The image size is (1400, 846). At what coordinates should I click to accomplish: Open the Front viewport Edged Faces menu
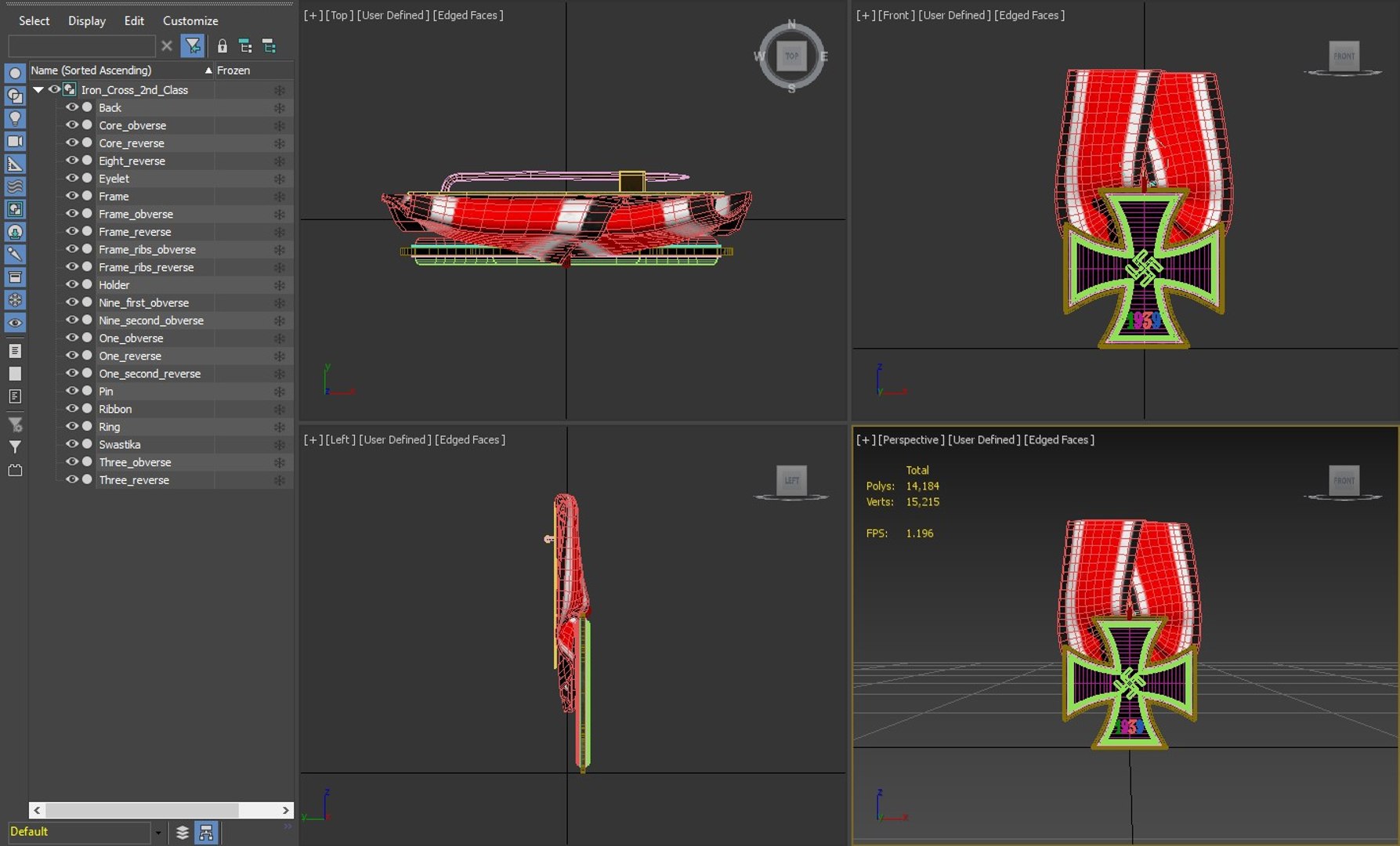(x=1029, y=15)
